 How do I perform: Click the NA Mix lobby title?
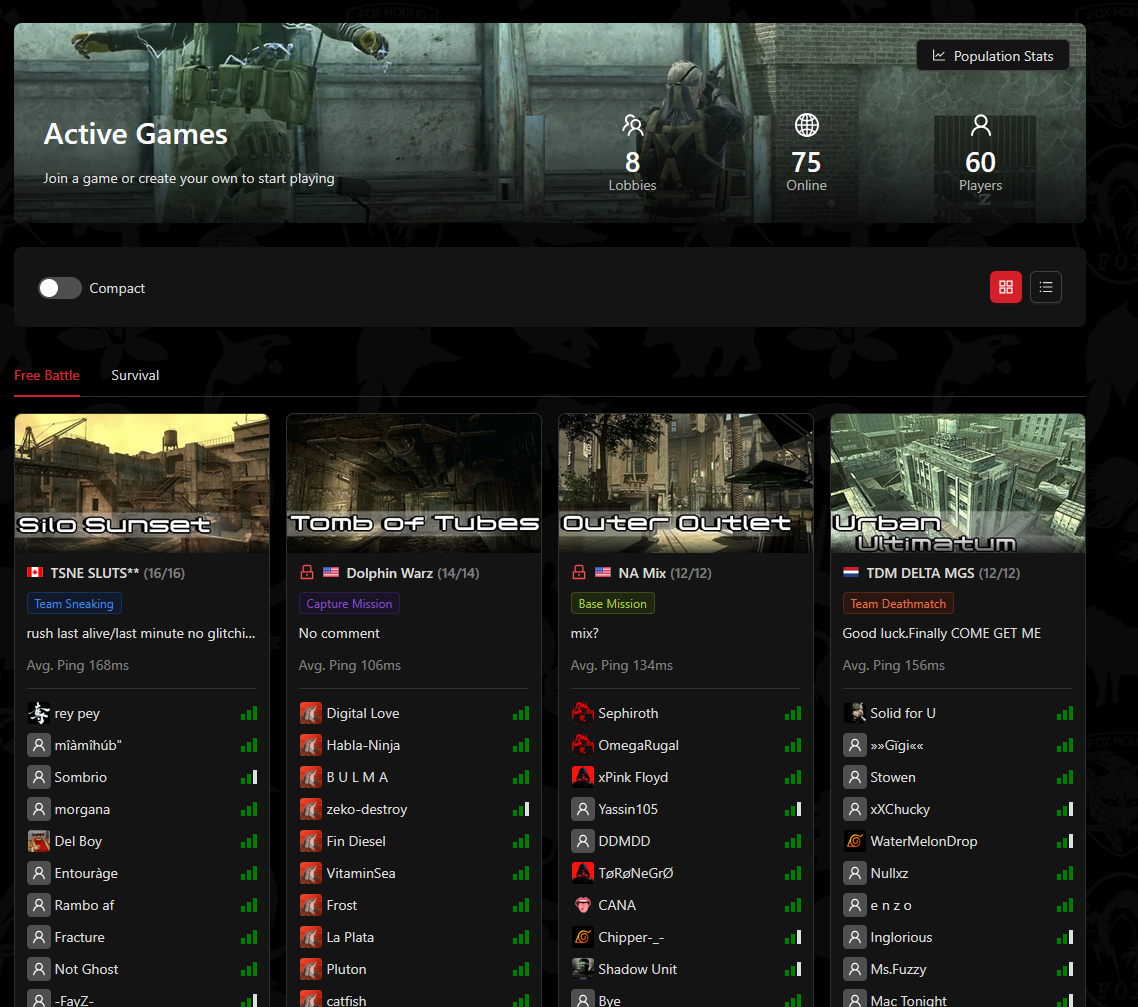point(642,573)
